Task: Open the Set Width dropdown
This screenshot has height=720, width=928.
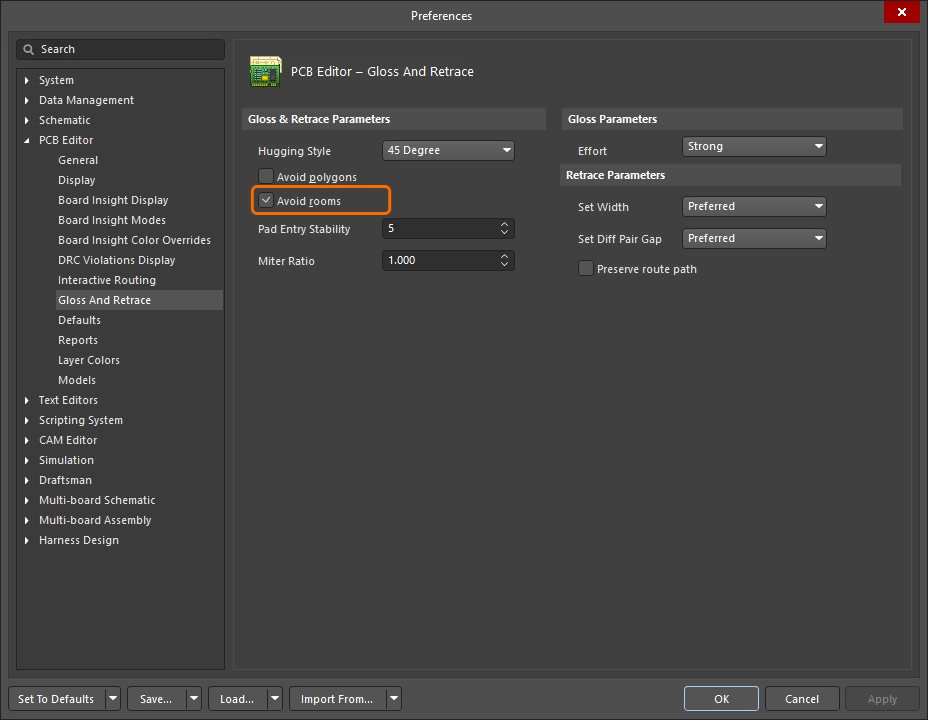Action: click(x=754, y=206)
